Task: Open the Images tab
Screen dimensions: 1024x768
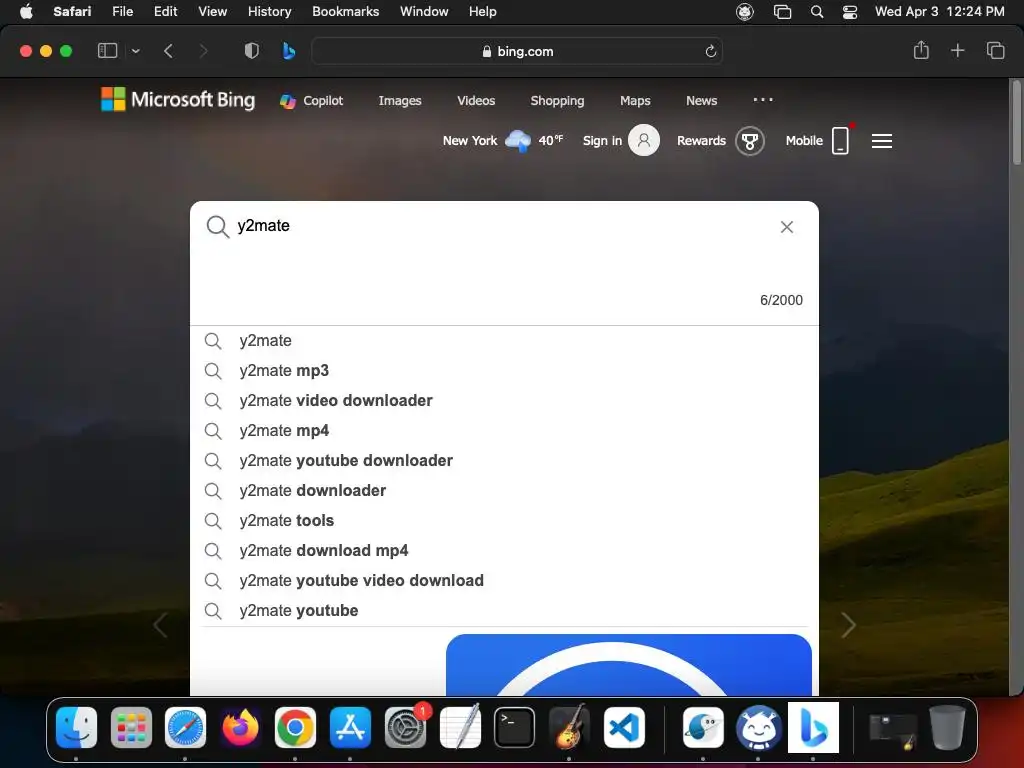Action: tap(400, 101)
